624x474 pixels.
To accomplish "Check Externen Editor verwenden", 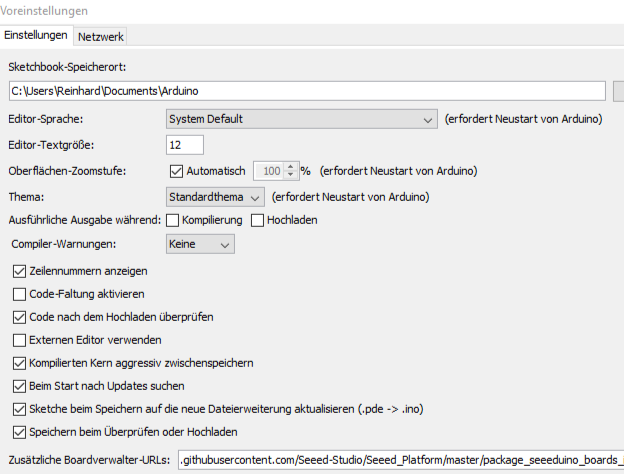I will click(x=19, y=340).
